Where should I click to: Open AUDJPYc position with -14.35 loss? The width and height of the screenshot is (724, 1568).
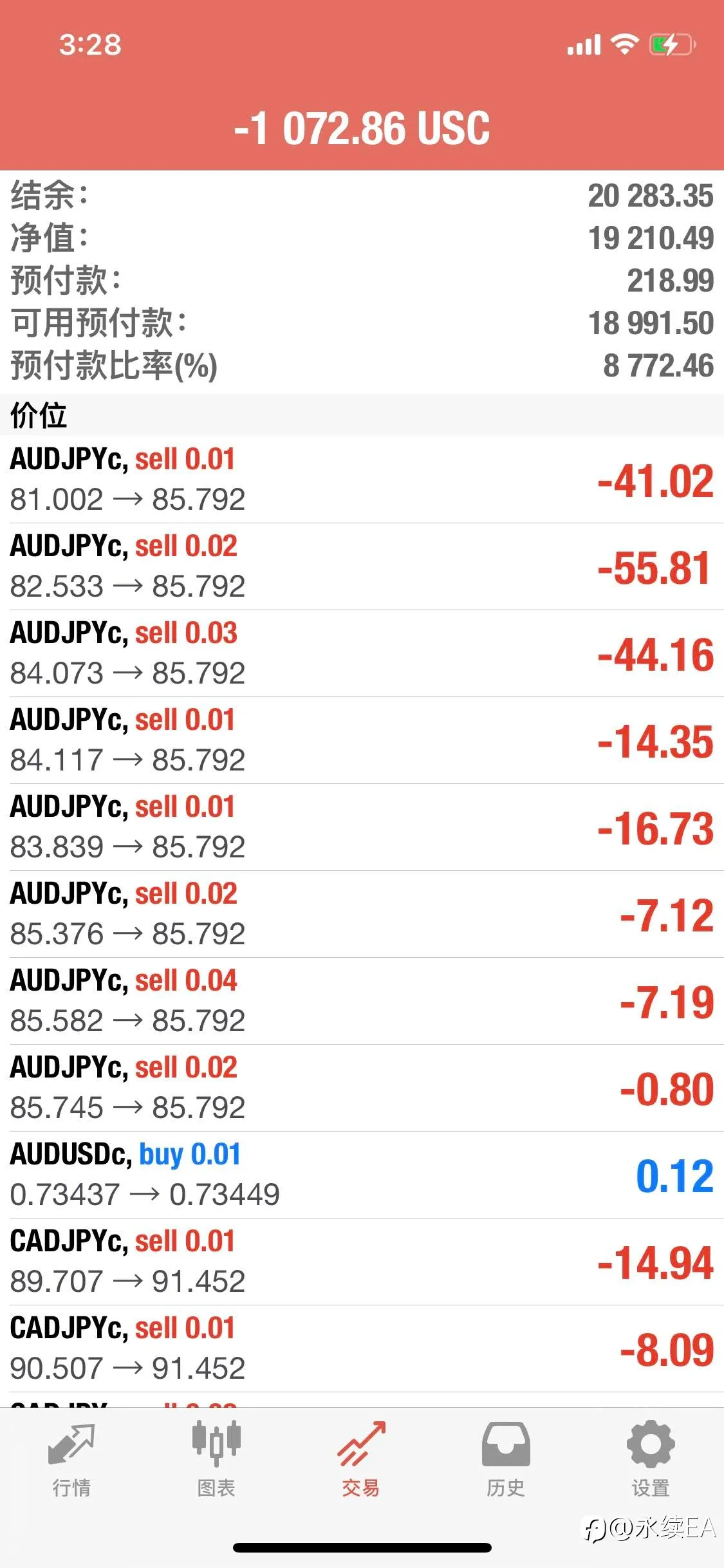(362, 740)
